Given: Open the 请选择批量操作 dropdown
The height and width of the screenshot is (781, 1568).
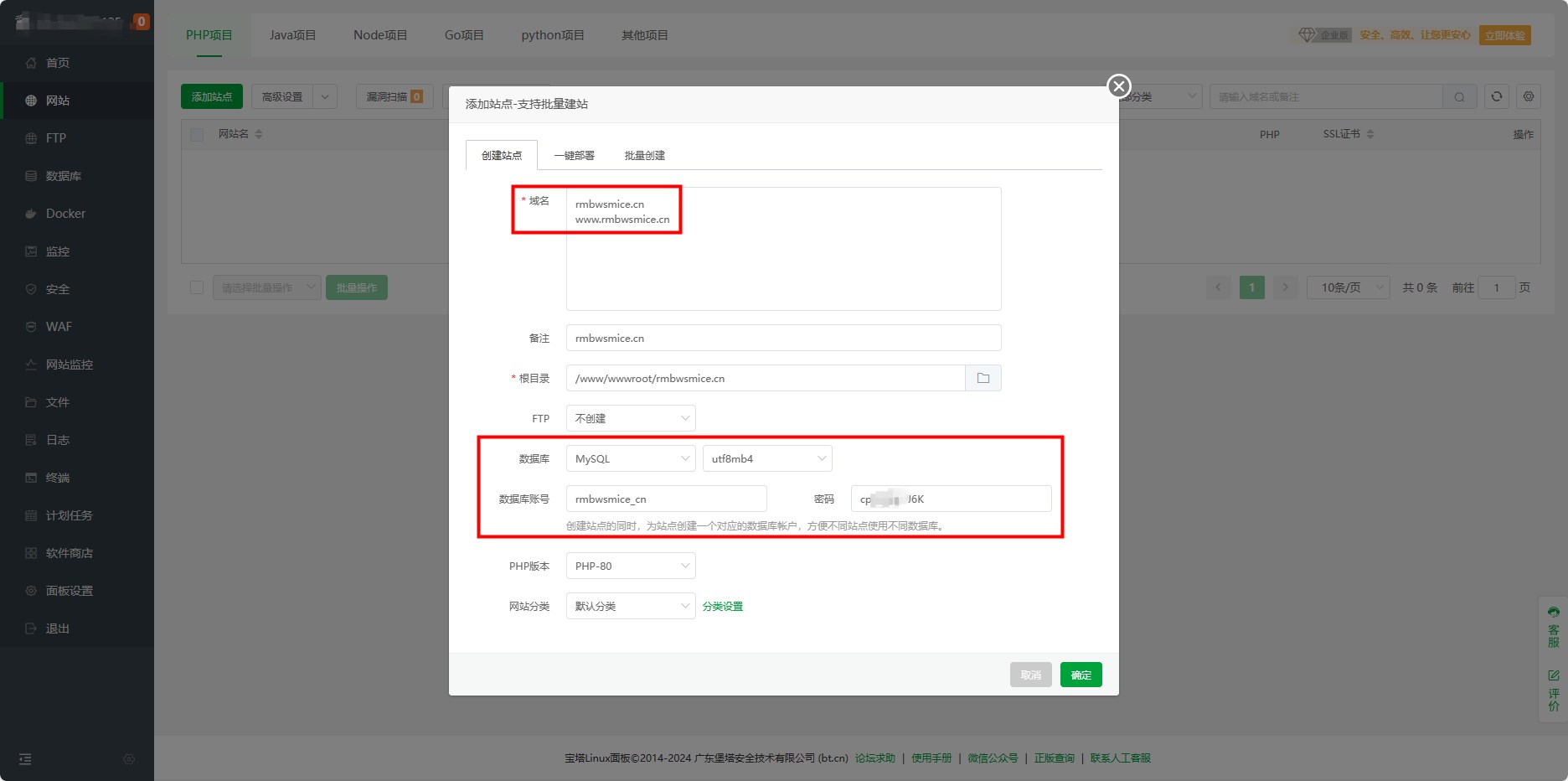Looking at the screenshot, I should pos(266,287).
